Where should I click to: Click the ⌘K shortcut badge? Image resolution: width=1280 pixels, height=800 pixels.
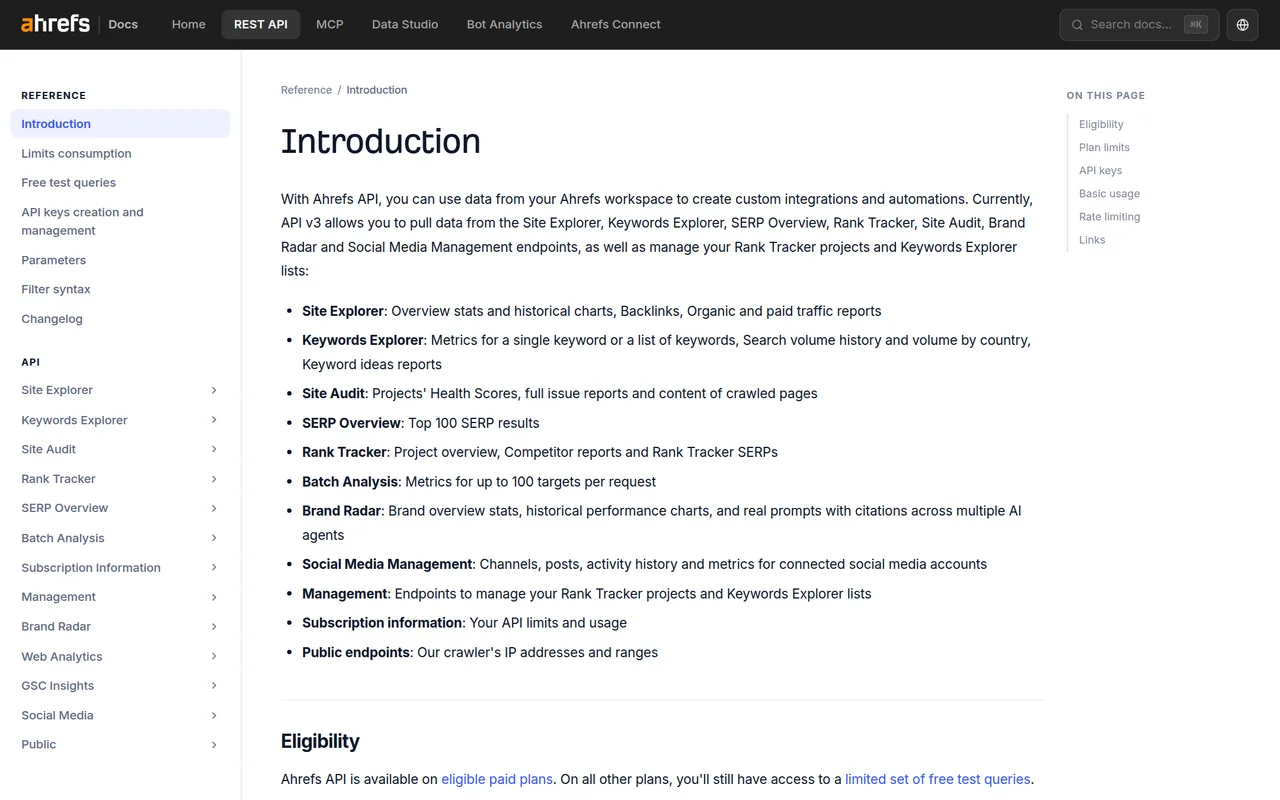pyautogui.click(x=1196, y=25)
